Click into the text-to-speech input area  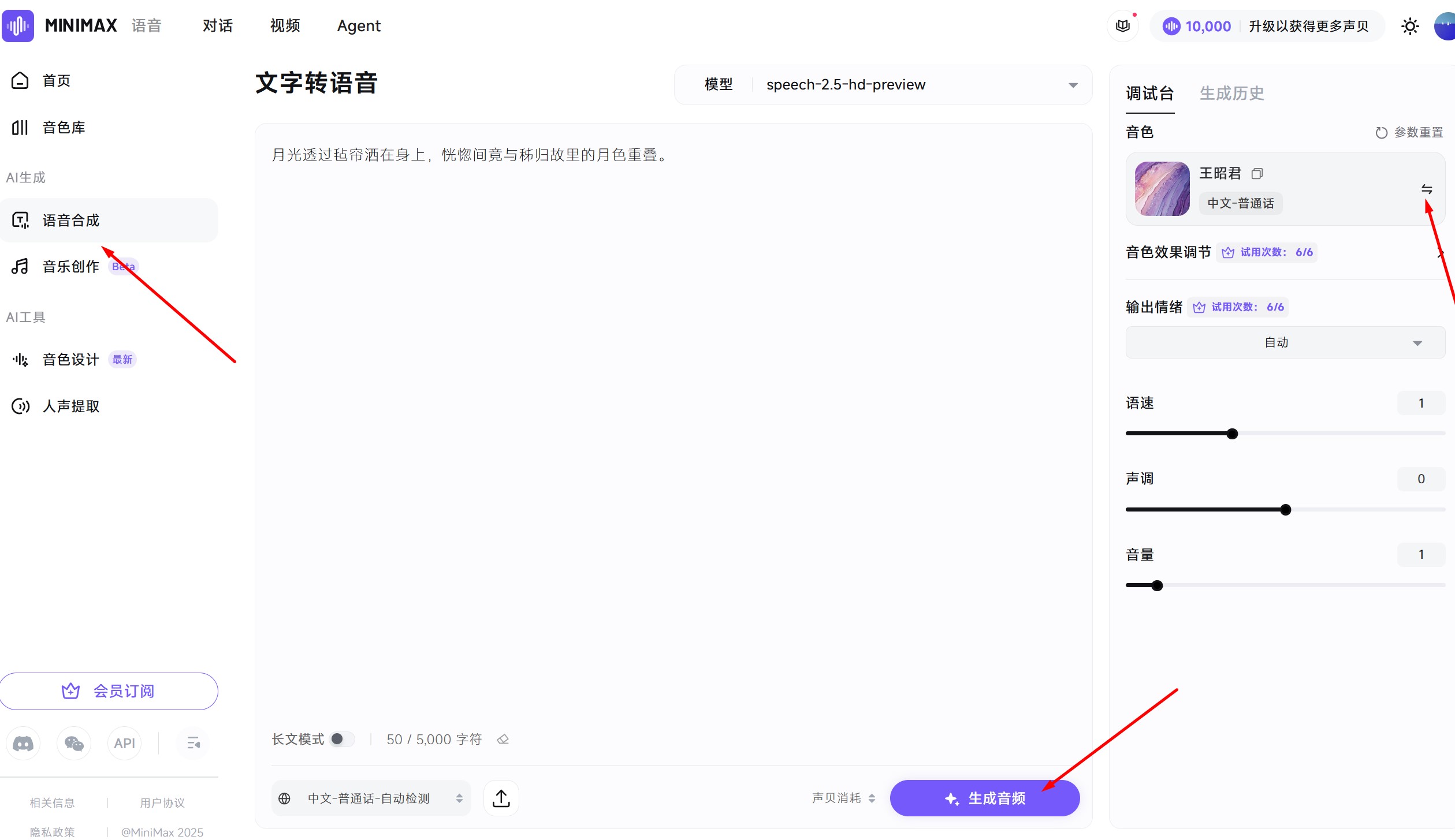point(673,427)
